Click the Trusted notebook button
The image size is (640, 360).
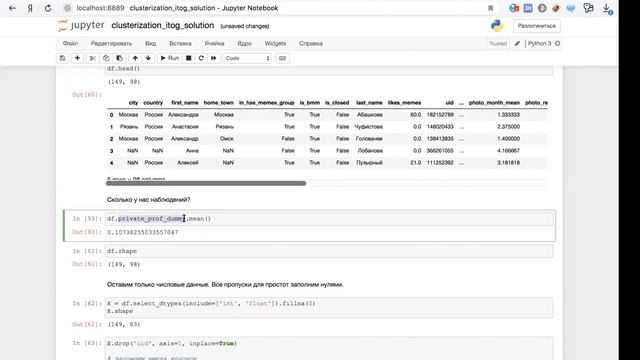pyautogui.click(x=498, y=43)
